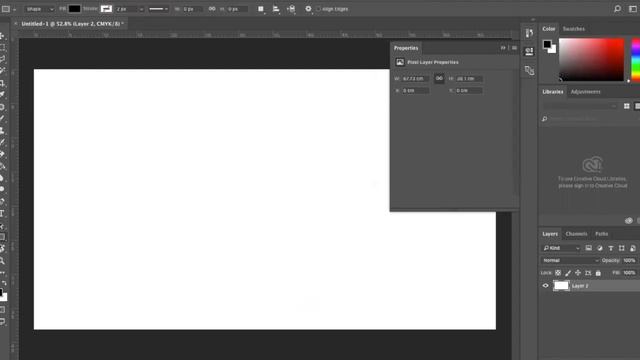Click the rainbow hue slider strip
Image resolution: width=640 pixels, height=360 pixels.
point(636,60)
